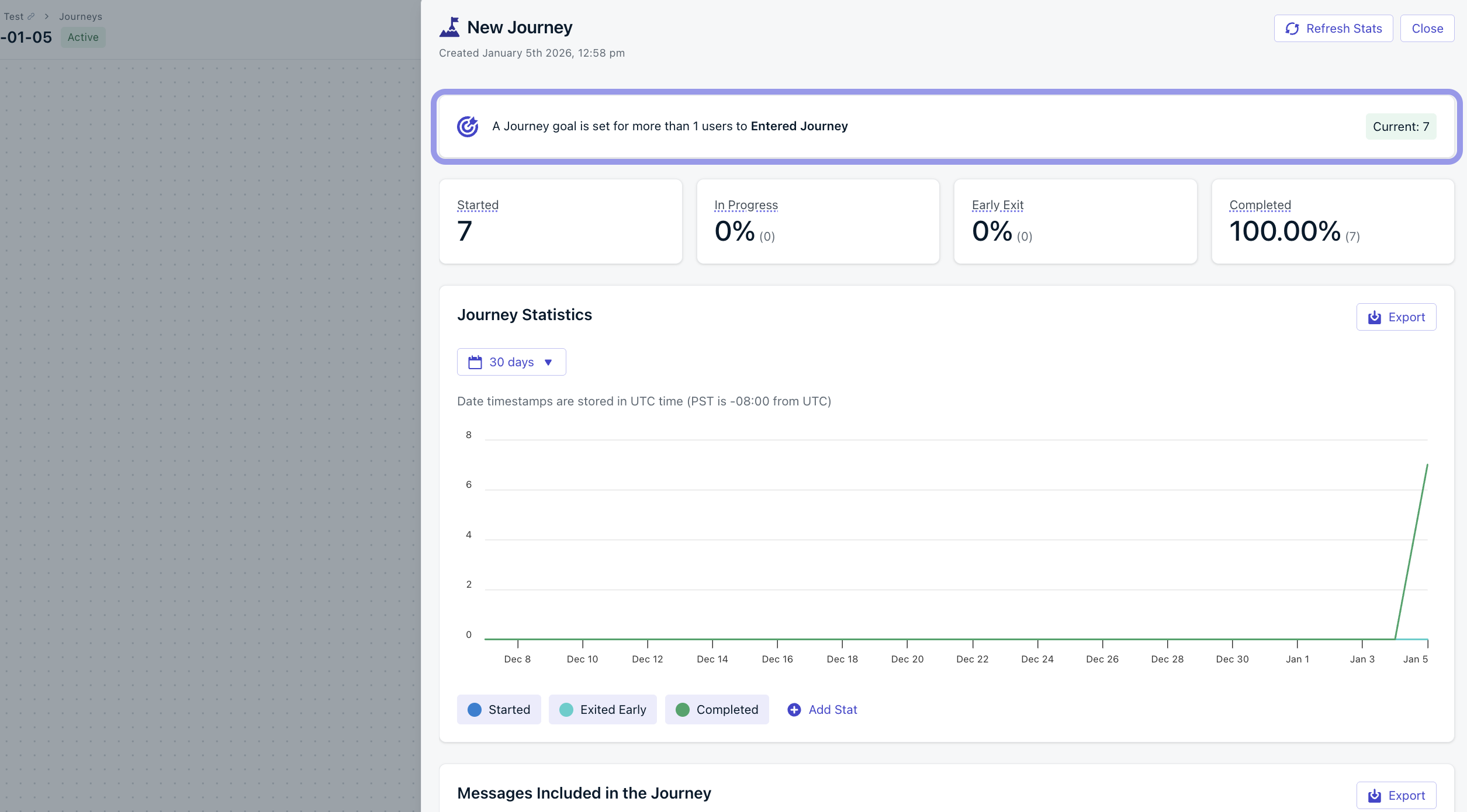This screenshot has height=812, width=1467.
Task: Click the New Journey mountain flag icon
Action: click(450, 26)
